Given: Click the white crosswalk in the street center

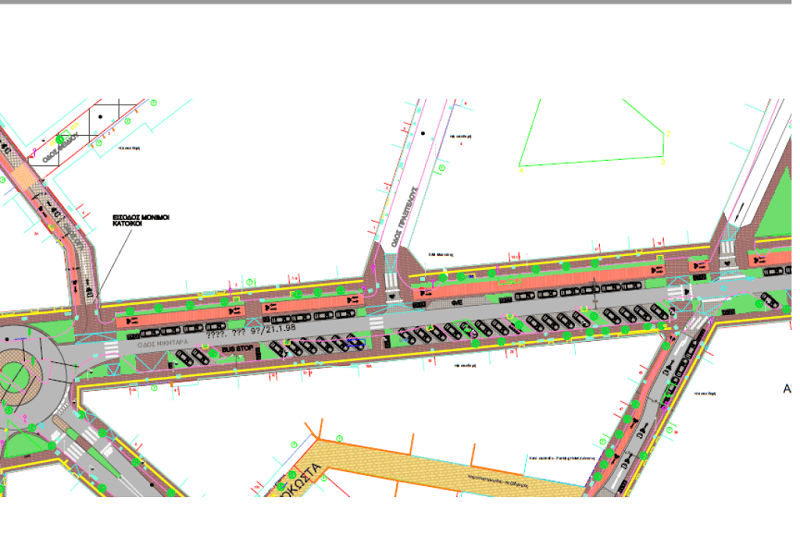Looking at the screenshot, I should tap(376, 323).
